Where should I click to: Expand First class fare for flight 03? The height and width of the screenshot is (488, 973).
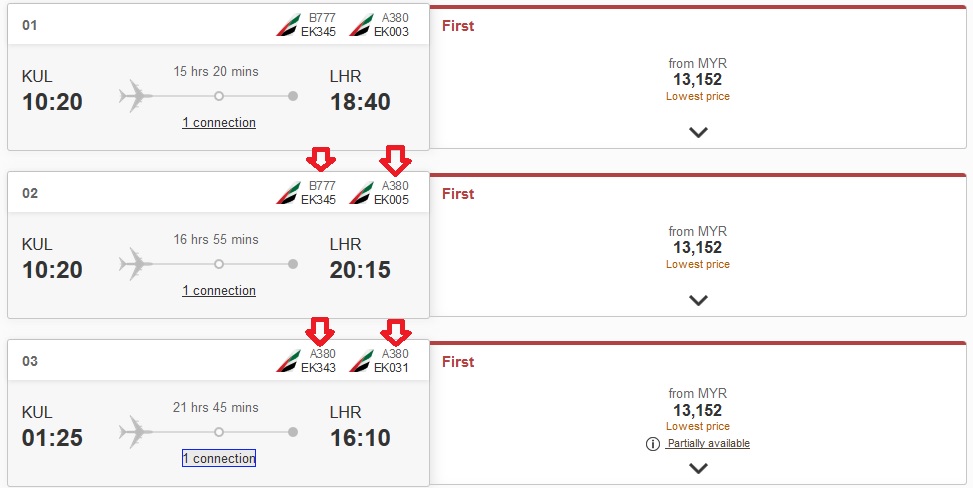698,468
